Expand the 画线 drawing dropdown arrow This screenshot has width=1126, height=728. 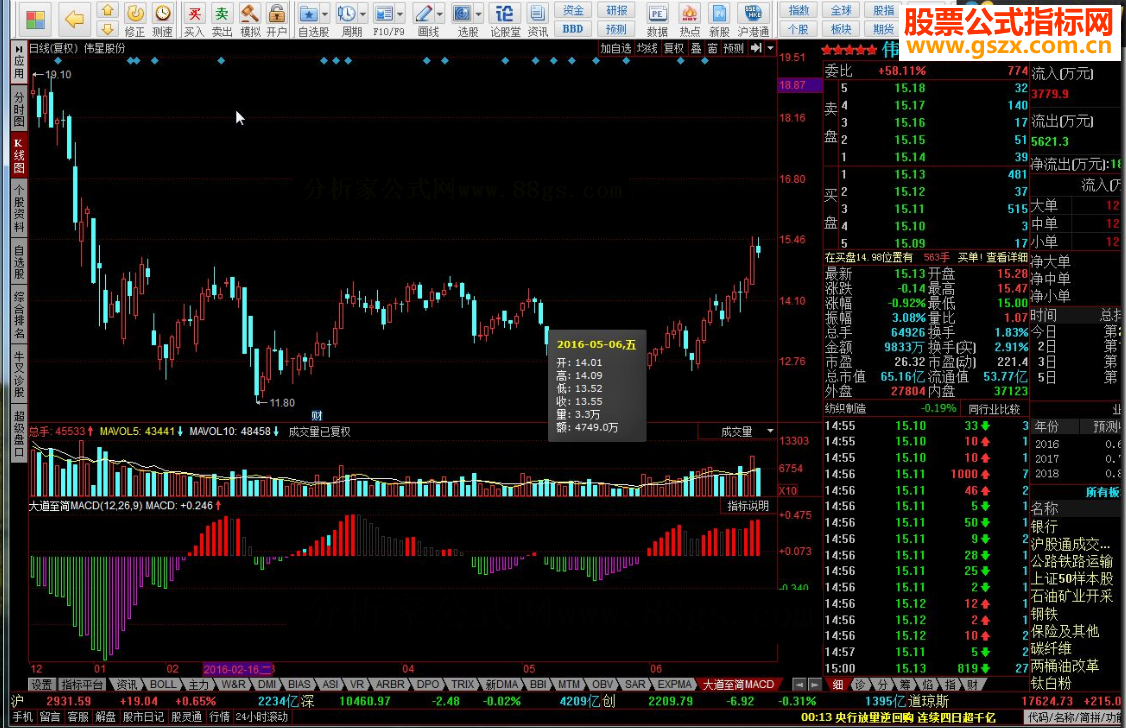[439, 14]
